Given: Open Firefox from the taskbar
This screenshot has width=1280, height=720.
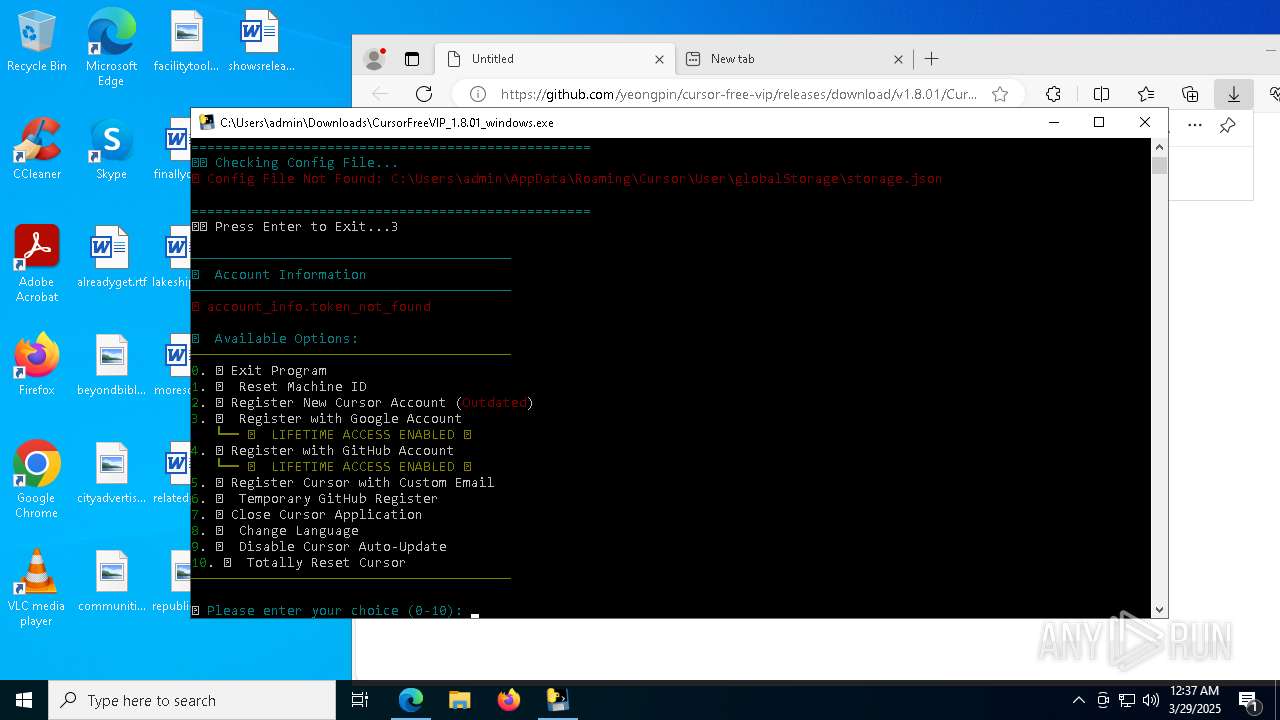Looking at the screenshot, I should 509,700.
